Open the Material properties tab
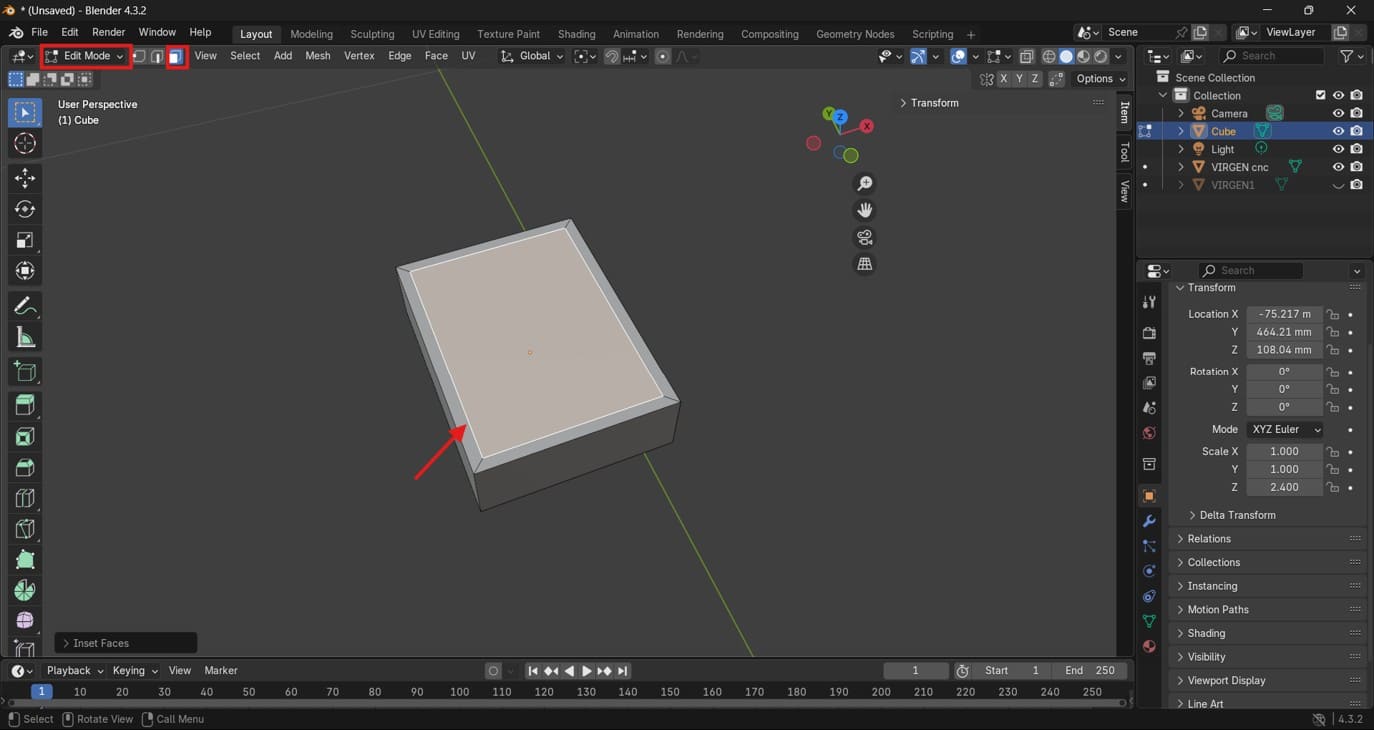Viewport: 1374px width, 730px height. pyautogui.click(x=1149, y=646)
